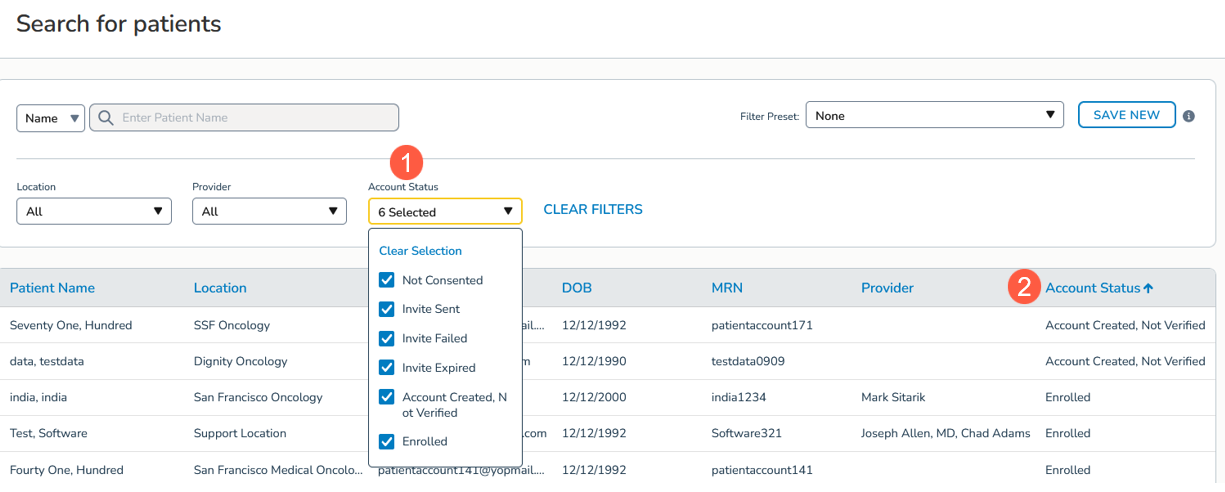Click the magnifier icon in search field

(105, 118)
